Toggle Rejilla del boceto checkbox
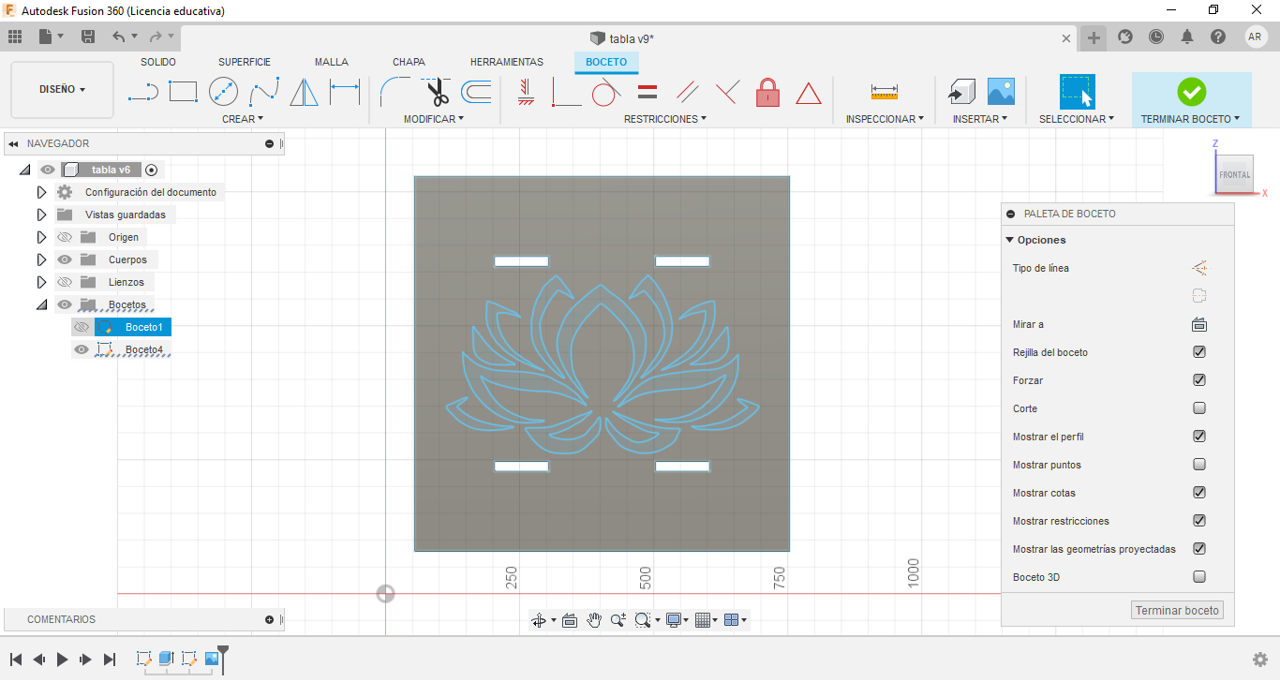This screenshot has width=1280, height=680. pyautogui.click(x=1199, y=352)
